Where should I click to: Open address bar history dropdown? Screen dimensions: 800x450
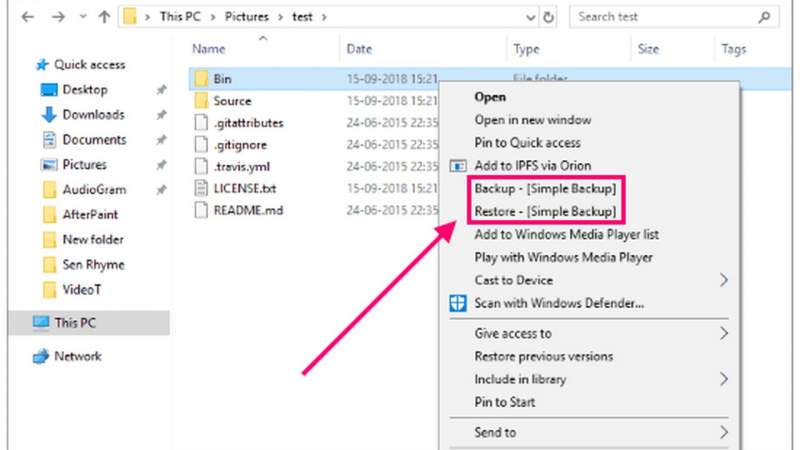[531, 18]
